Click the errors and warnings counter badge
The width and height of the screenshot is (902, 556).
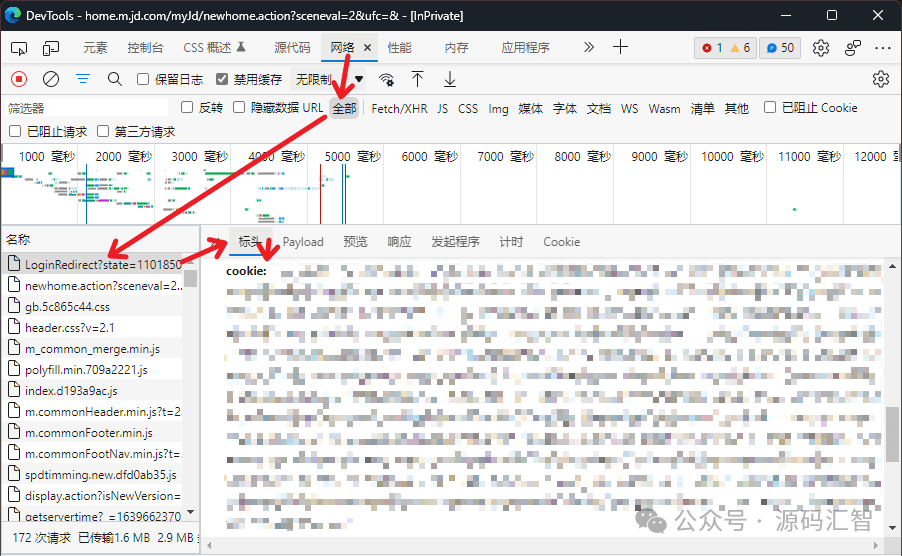pos(725,48)
